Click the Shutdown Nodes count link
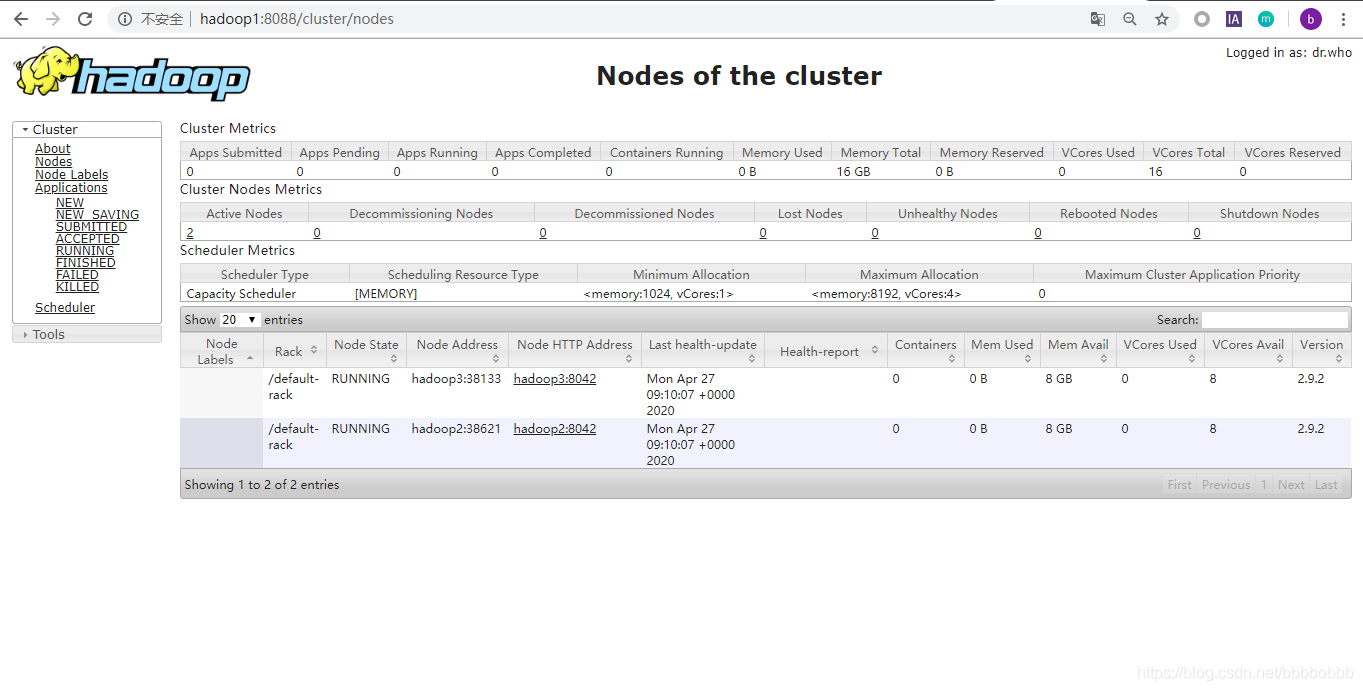The image size is (1363, 691). 1197,233
